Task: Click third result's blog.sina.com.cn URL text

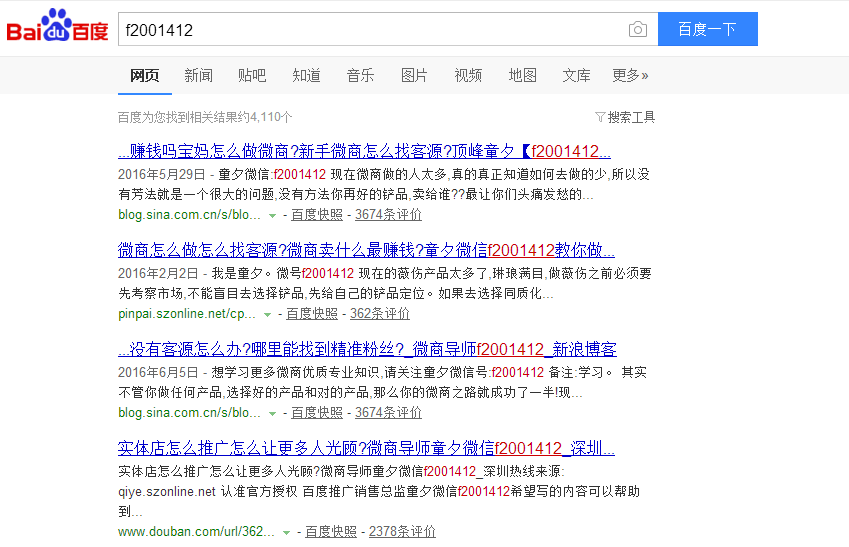Action: [189, 413]
